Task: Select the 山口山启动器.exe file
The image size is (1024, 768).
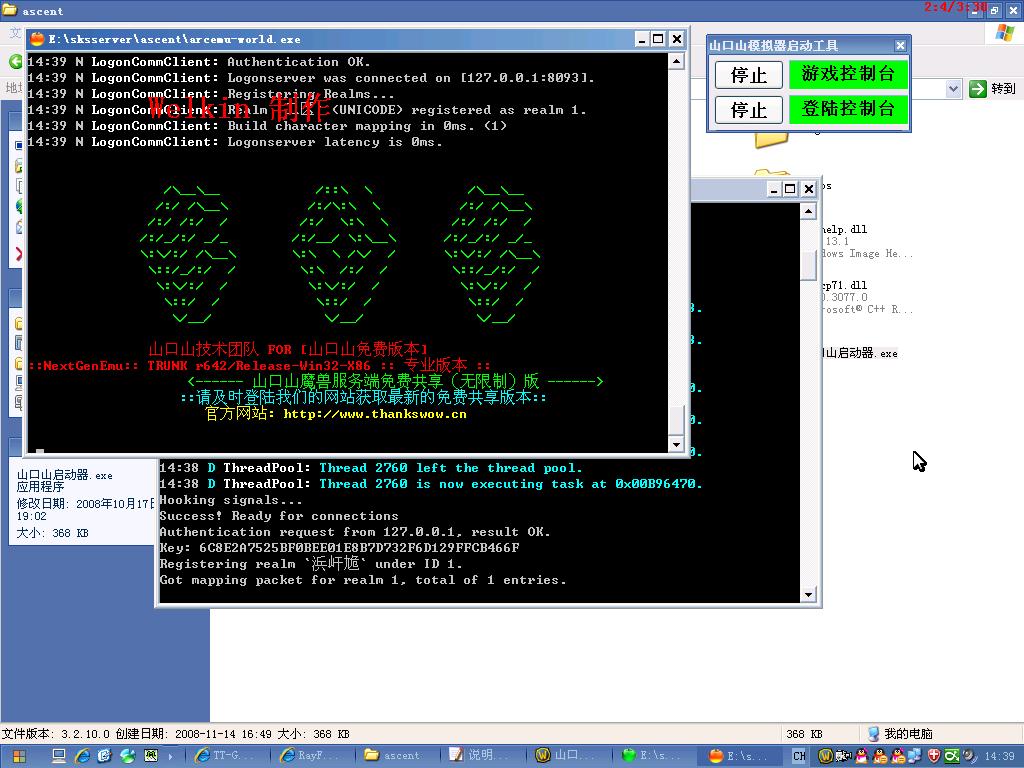Action: pos(860,353)
